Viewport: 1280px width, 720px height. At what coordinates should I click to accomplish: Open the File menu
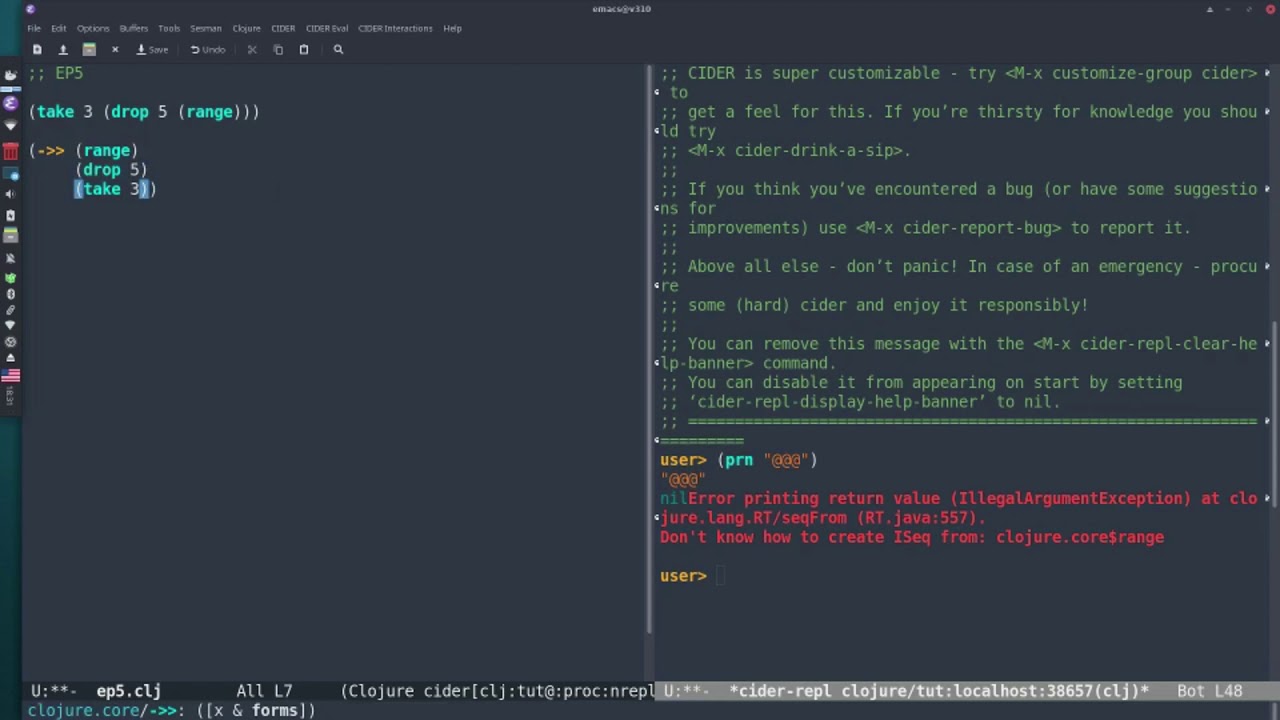(x=34, y=28)
